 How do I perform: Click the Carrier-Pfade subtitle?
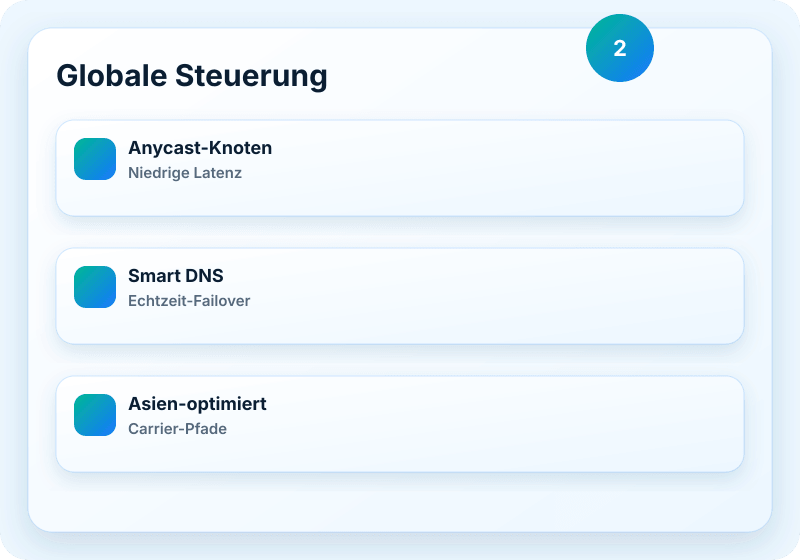point(177,429)
